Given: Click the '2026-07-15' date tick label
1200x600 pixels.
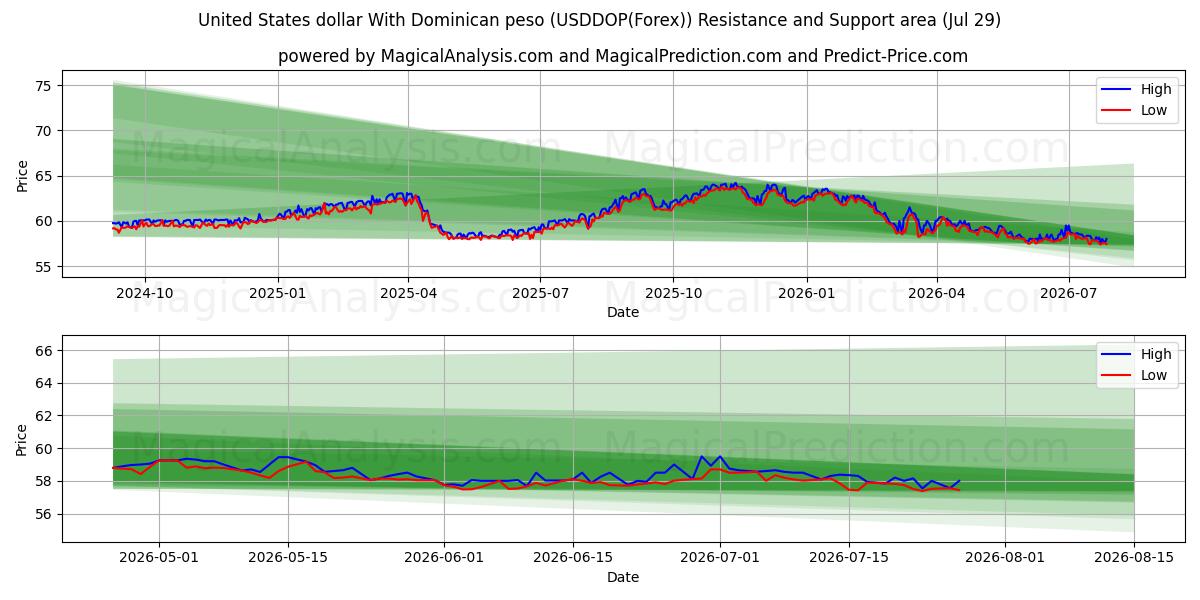Looking at the screenshot, I should point(849,559).
